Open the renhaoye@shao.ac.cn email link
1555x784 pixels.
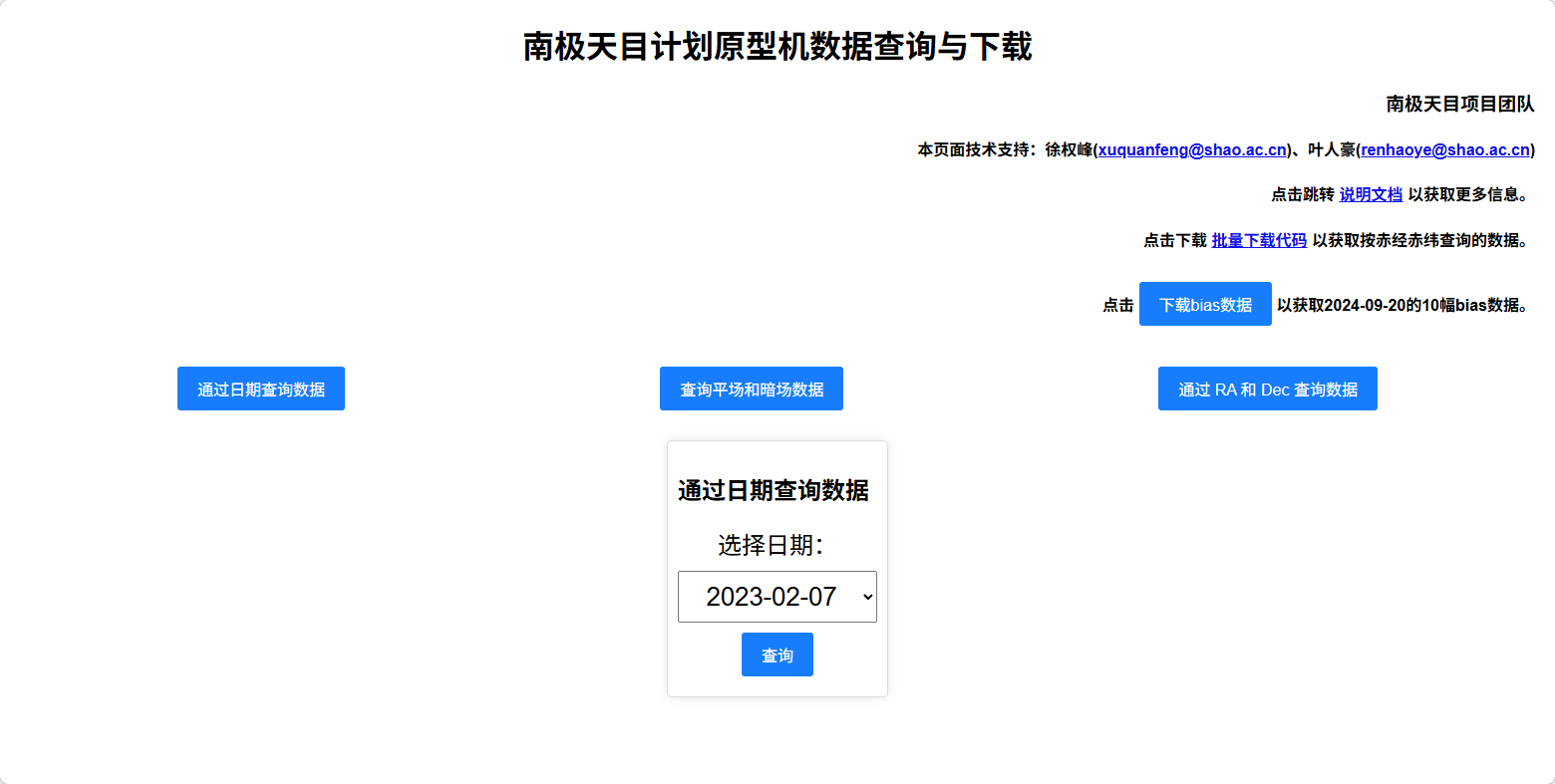[x=1444, y=149]
